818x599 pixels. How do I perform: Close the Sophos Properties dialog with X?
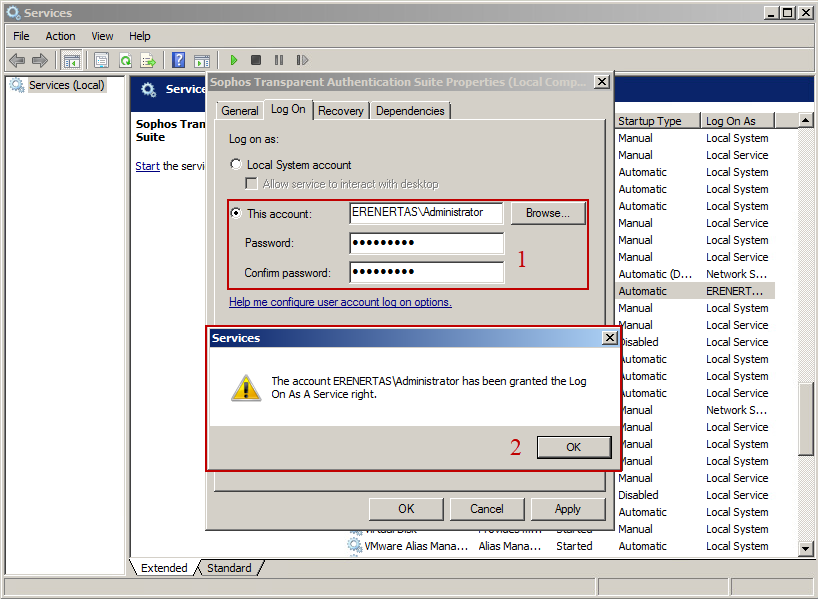pos(602,82)
